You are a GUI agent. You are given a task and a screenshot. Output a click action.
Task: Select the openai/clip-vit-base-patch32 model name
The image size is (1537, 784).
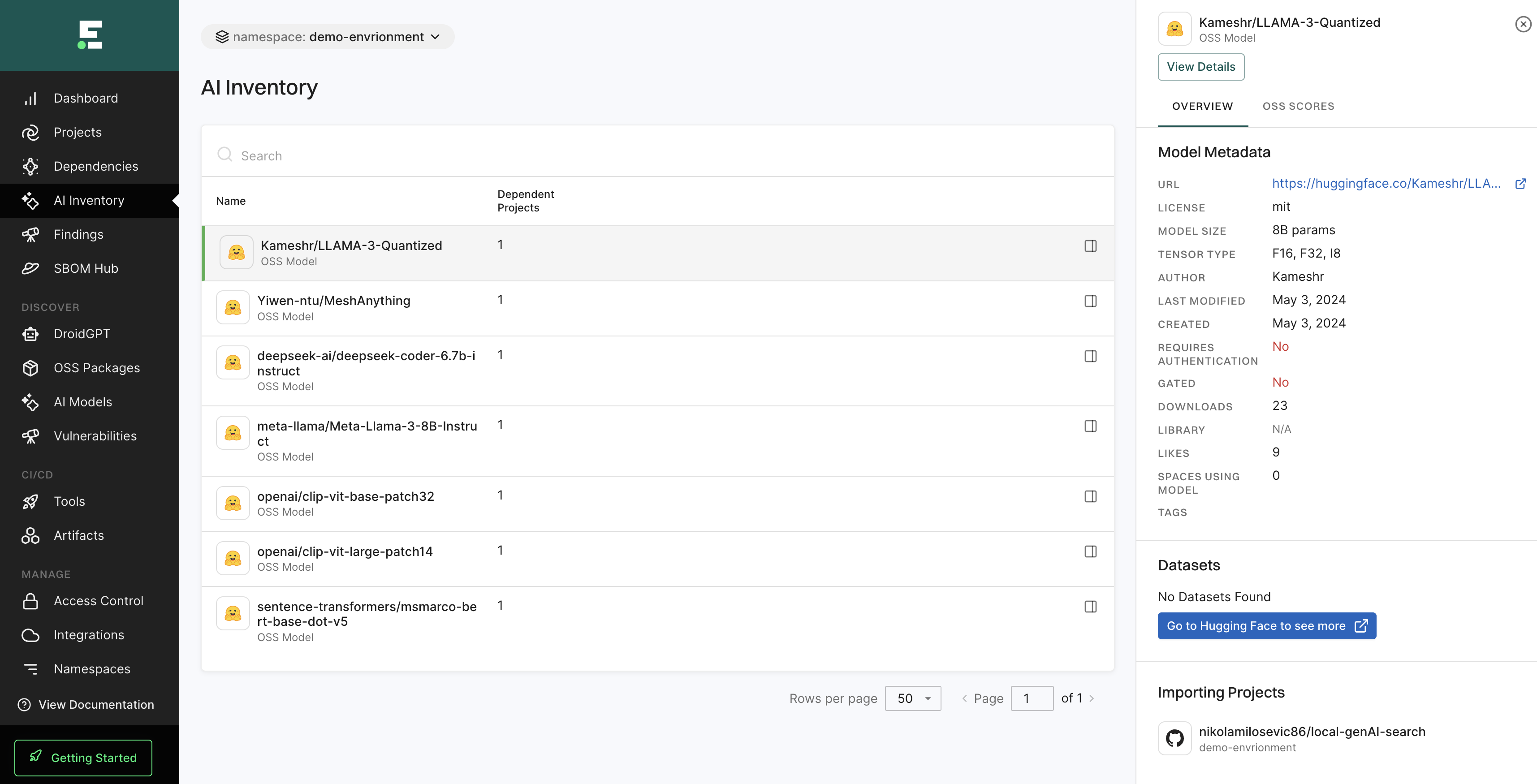345,496
